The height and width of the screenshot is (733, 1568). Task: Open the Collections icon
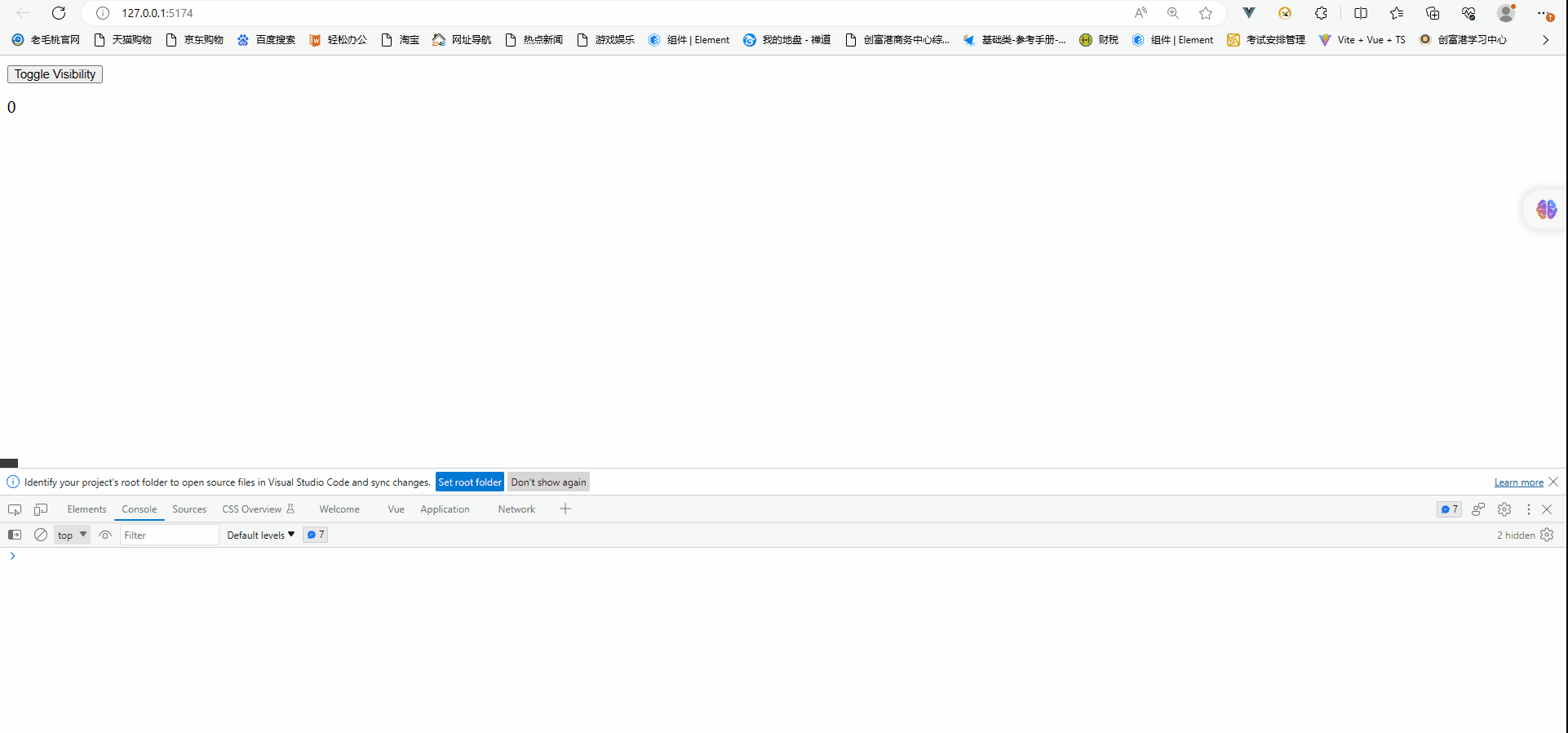[1433, 13]
